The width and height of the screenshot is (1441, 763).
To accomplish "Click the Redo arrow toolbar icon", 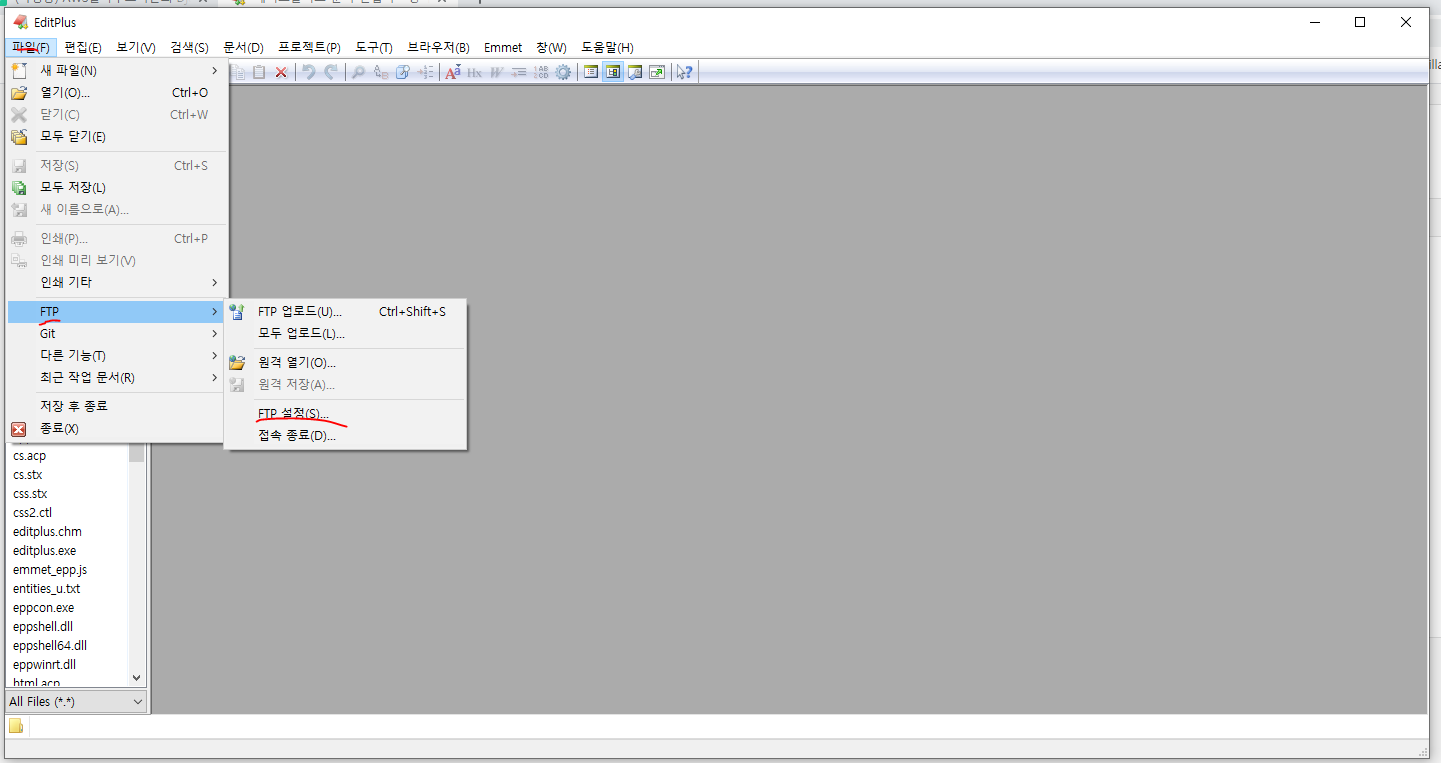I will pyautogui.click(x=331, y=72).
